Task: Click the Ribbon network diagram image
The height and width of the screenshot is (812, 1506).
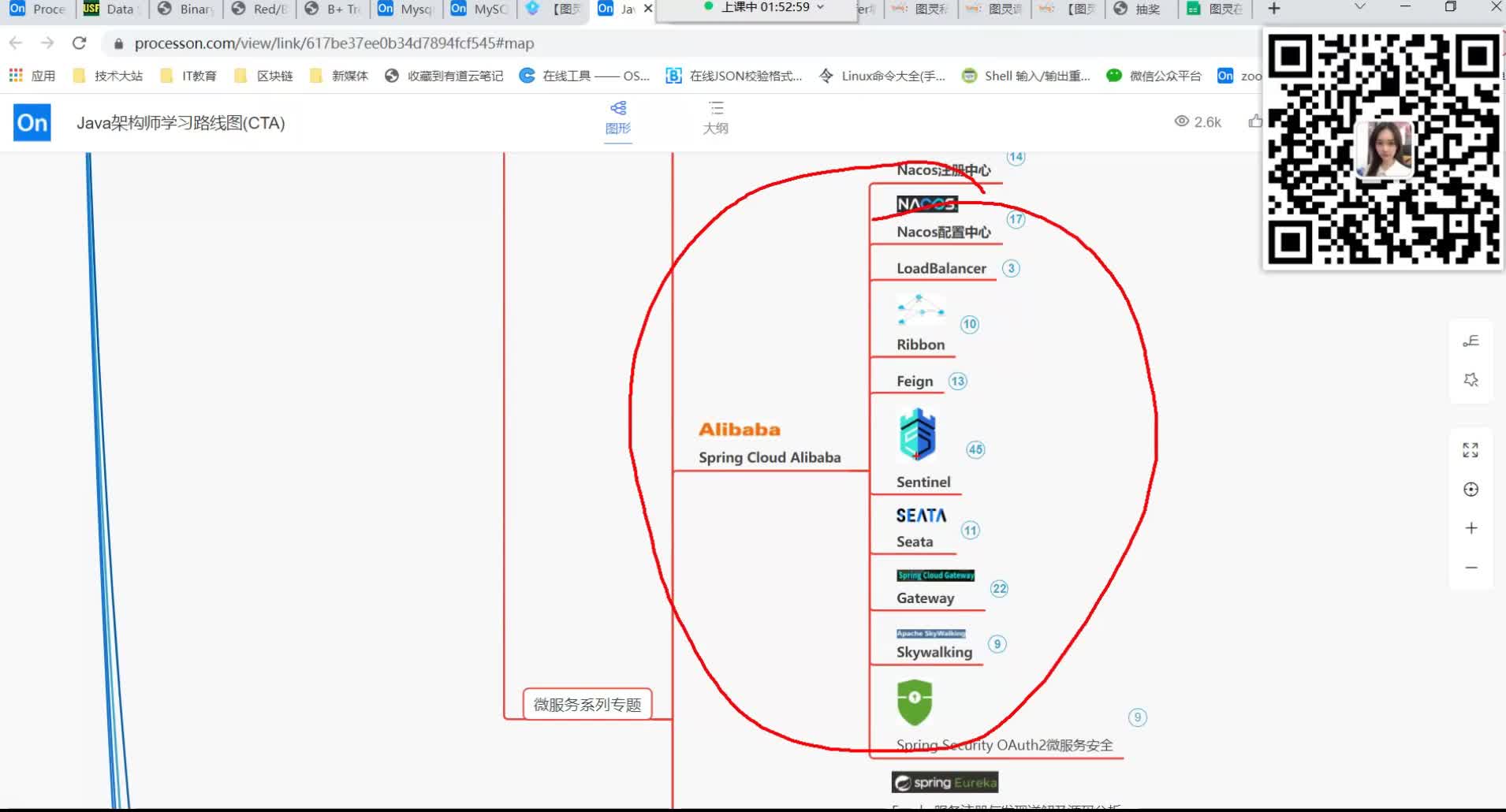Action: tap(920, 310)
